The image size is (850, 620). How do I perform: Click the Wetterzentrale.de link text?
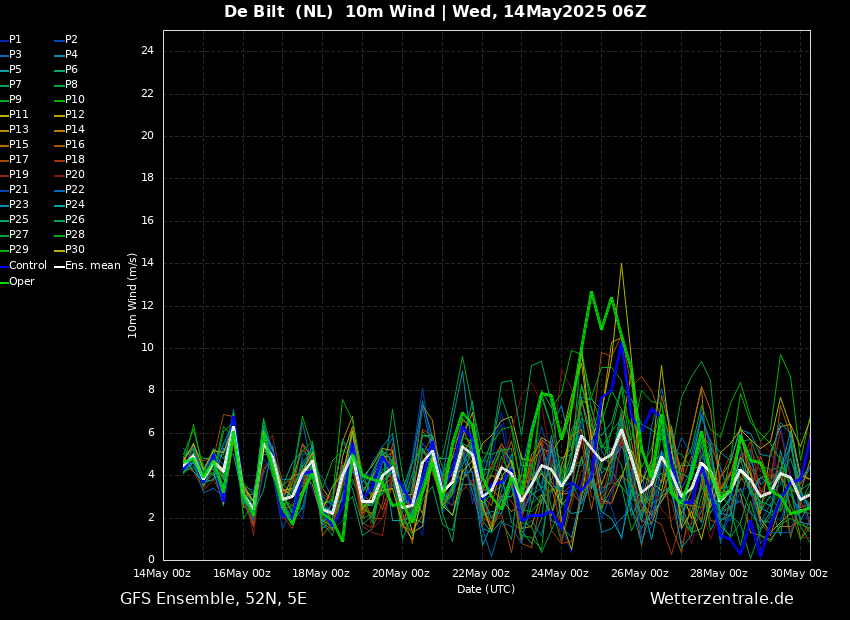[x=721, y=599]
